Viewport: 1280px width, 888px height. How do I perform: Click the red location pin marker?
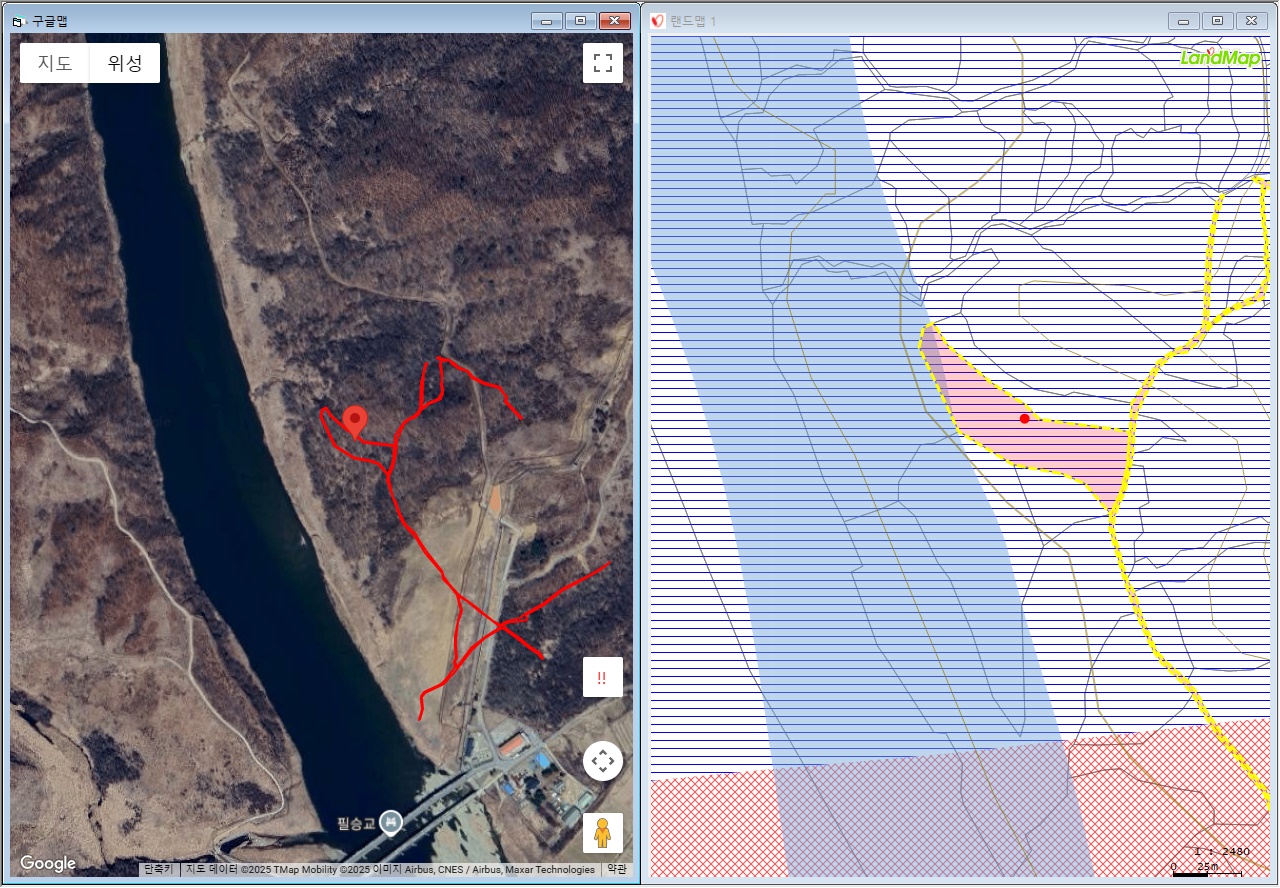pos(354,421)
